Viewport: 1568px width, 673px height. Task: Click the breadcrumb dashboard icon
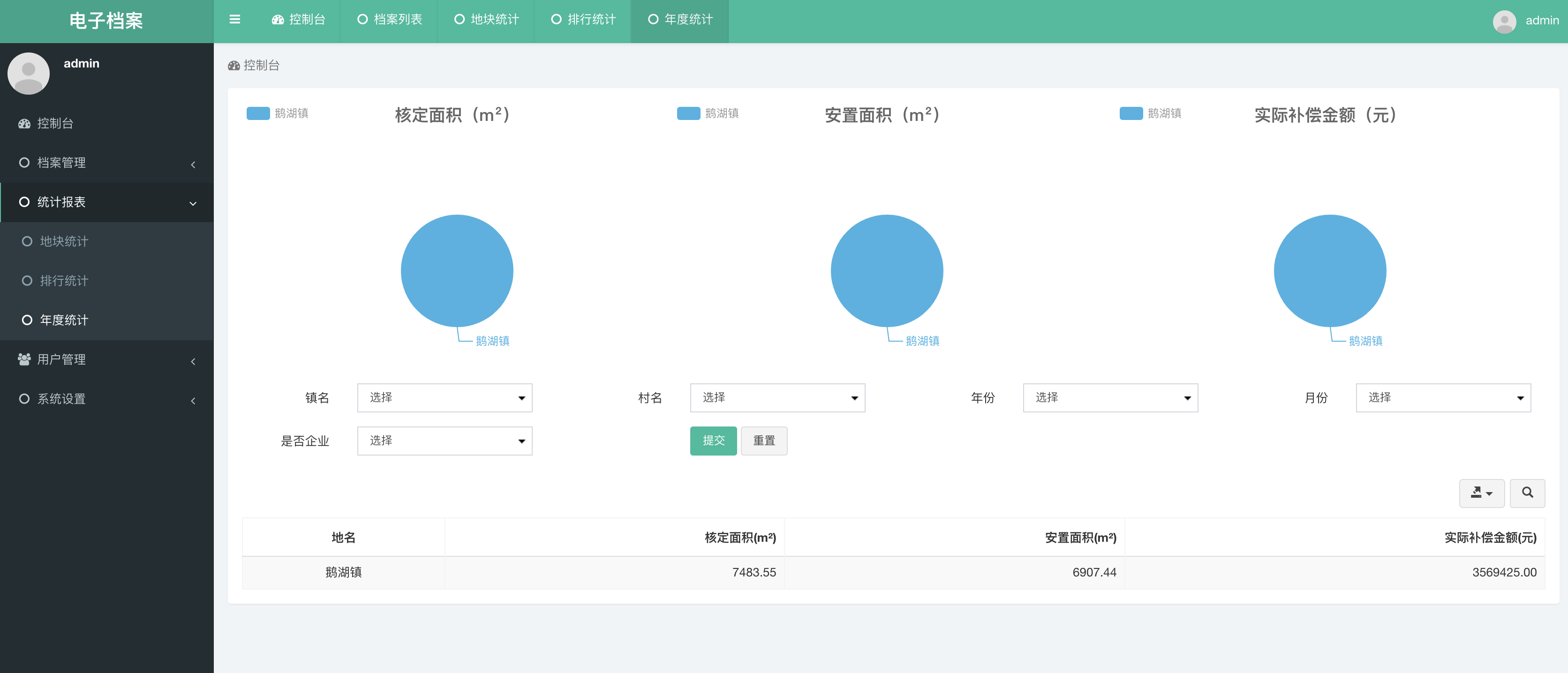(234, 65)
